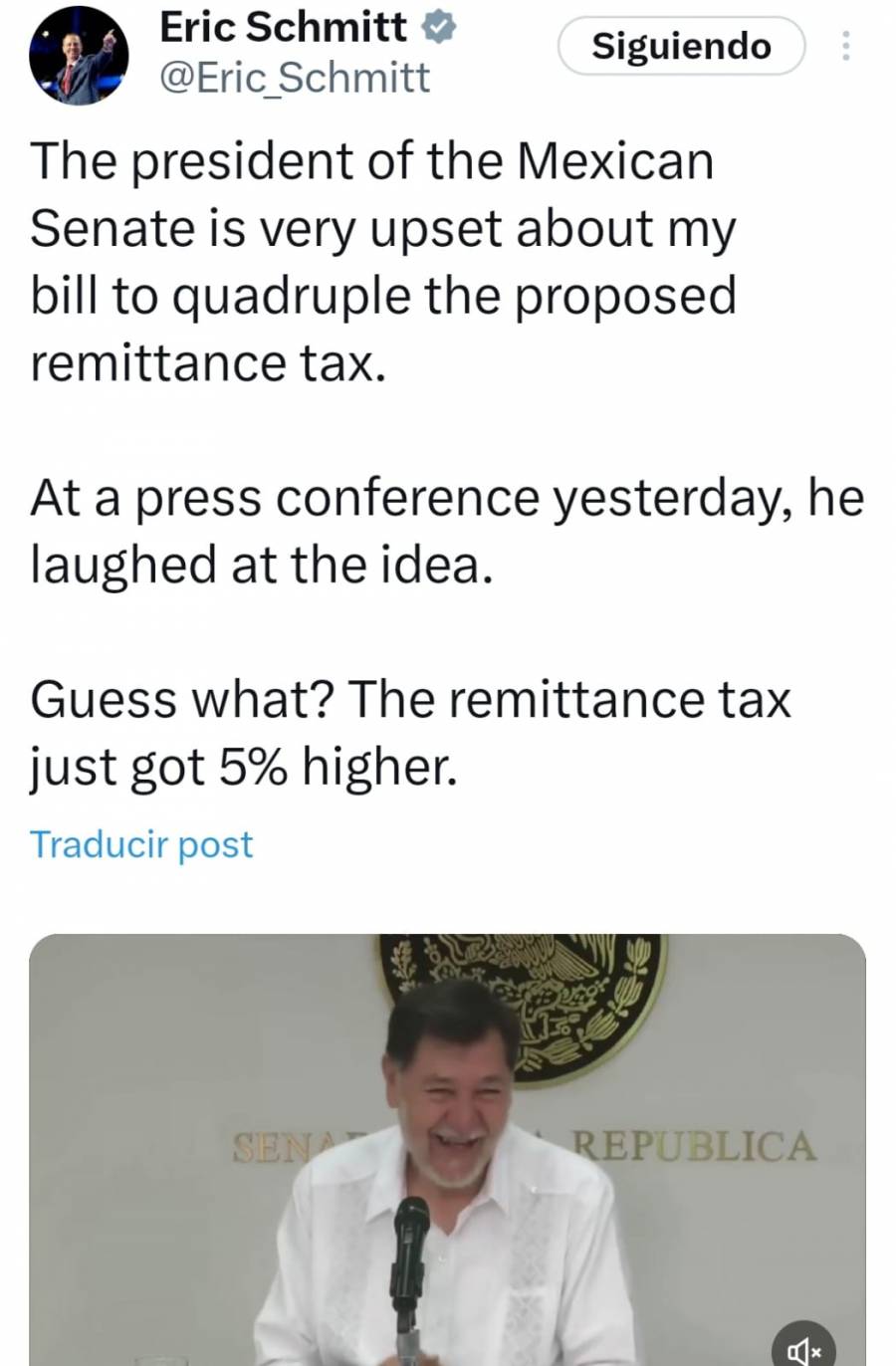The width and height of the screenshot is (896, 1366).
Task: Toggle the Siguiendo follow button
Action: [x=681, y=46]
